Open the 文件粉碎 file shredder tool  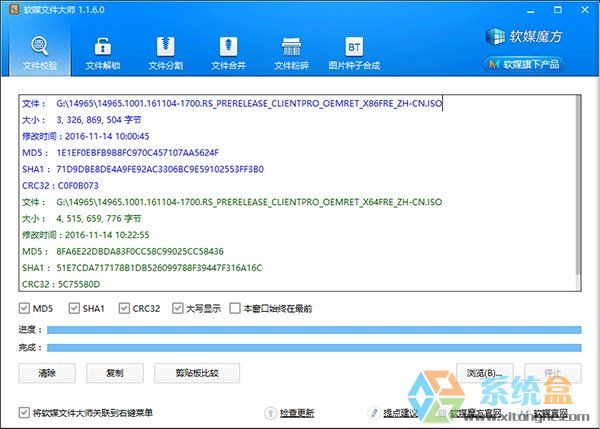coord(291,54)
